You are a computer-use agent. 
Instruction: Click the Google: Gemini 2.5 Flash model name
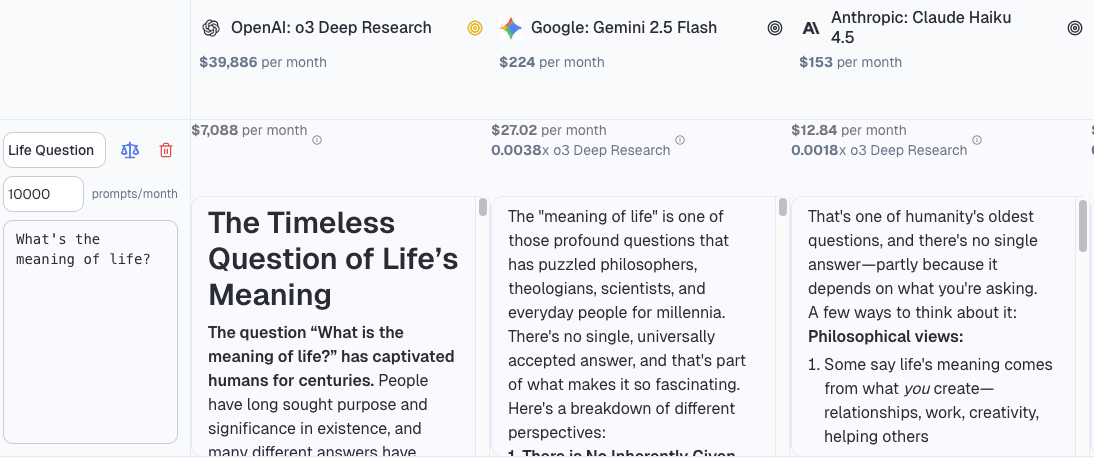tap(624, 28)
